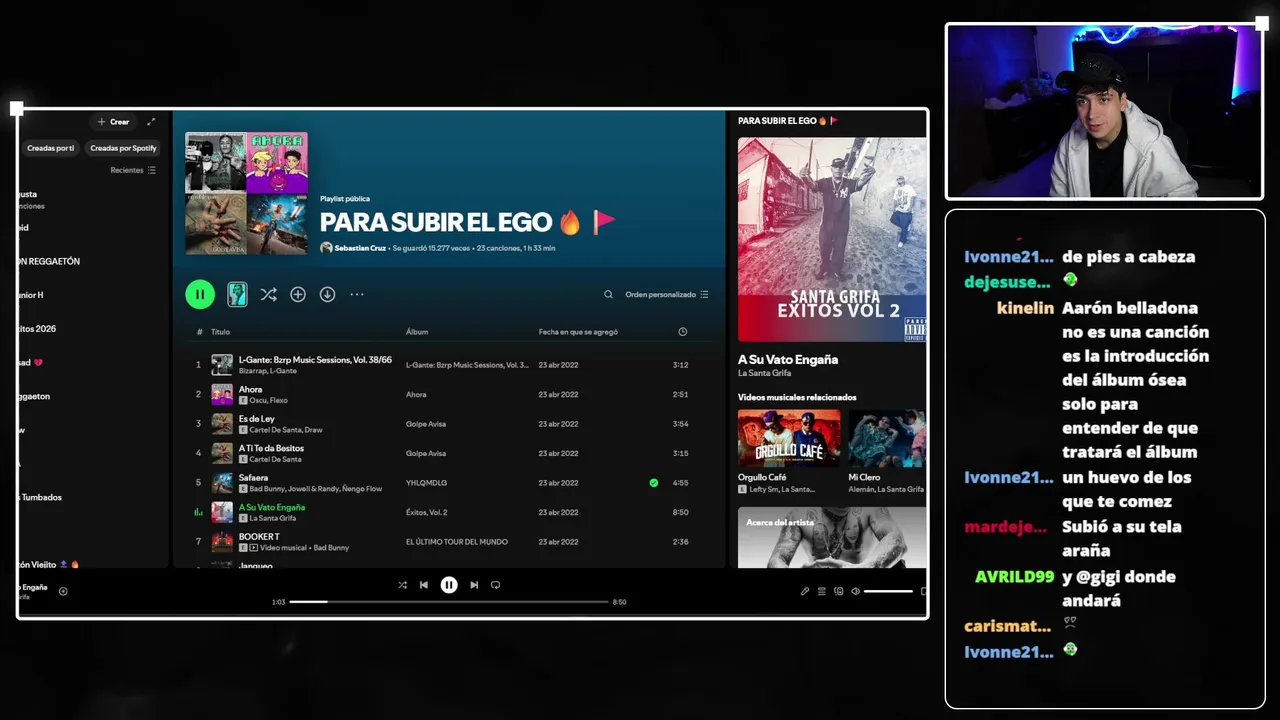The image size is (1280, 720).
Task: Skip to the next track
Action: click(474, 585)
